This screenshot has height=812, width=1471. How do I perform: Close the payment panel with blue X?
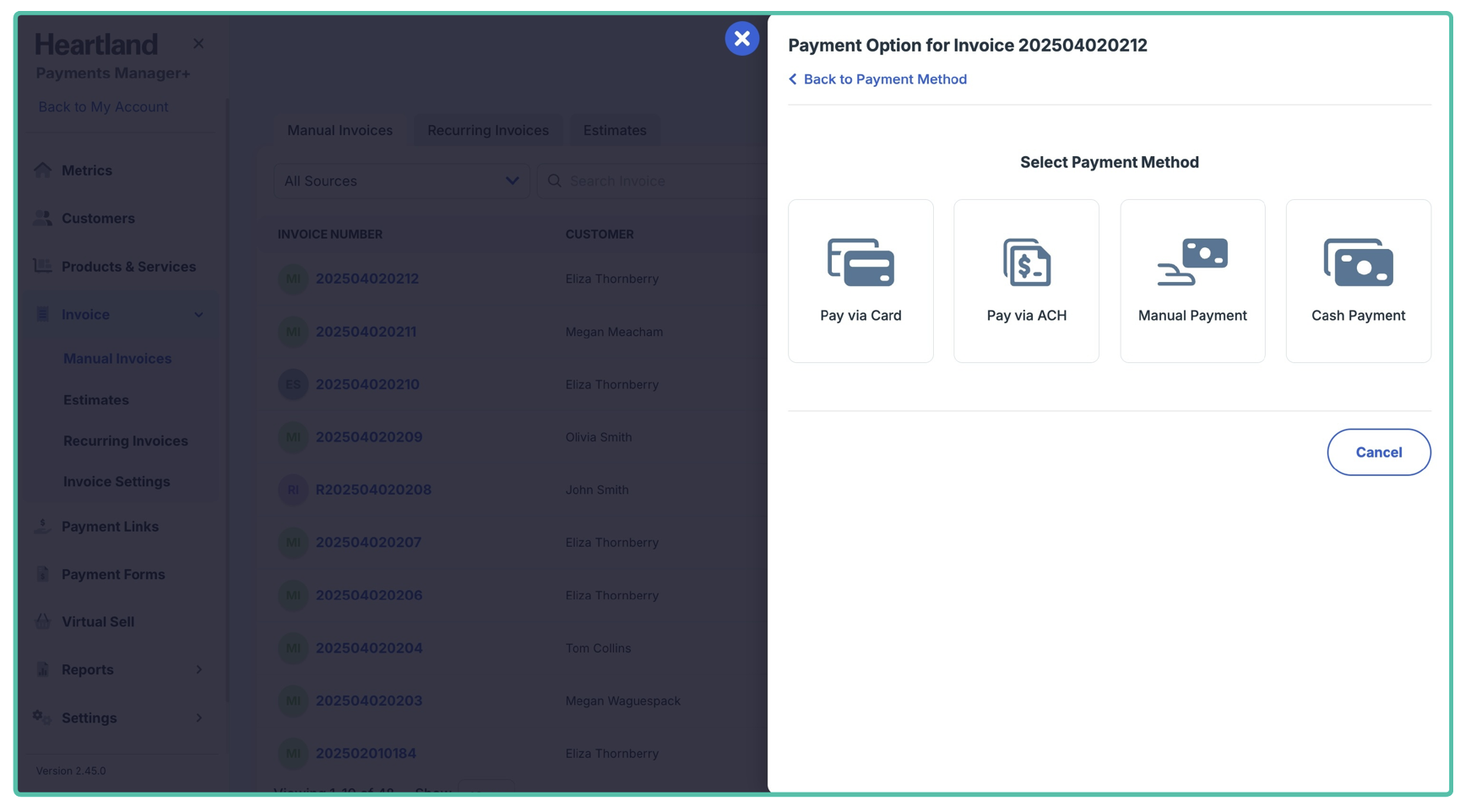click(741, 39)
